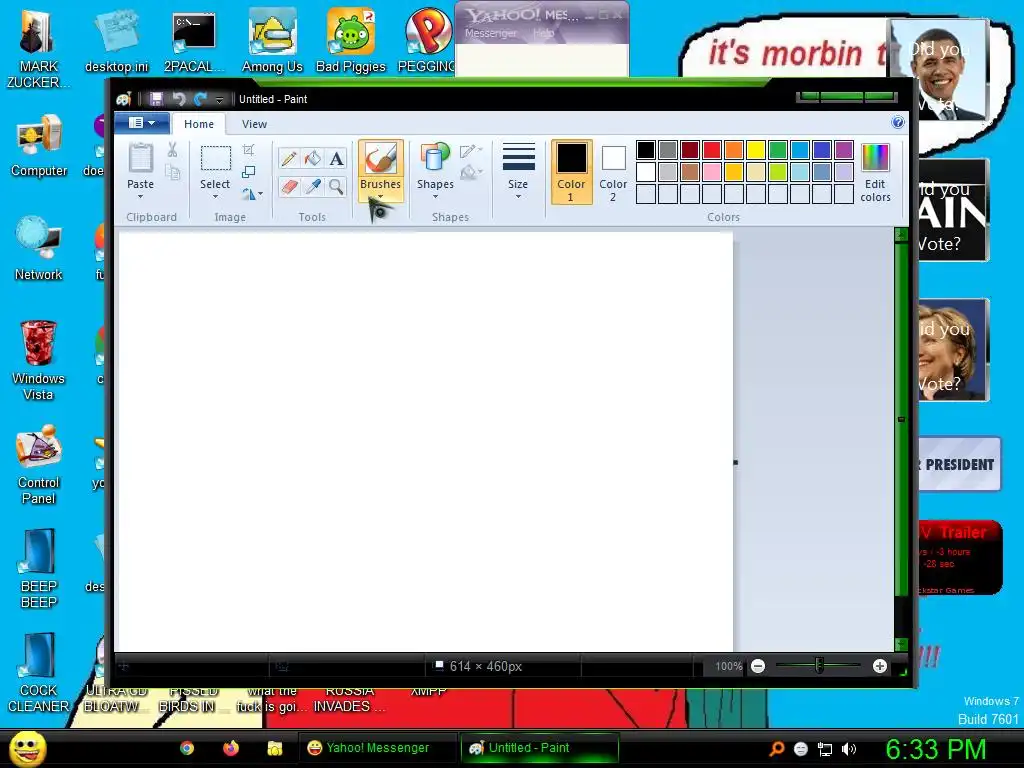Click the Cut scissors icon

point(172,150)
